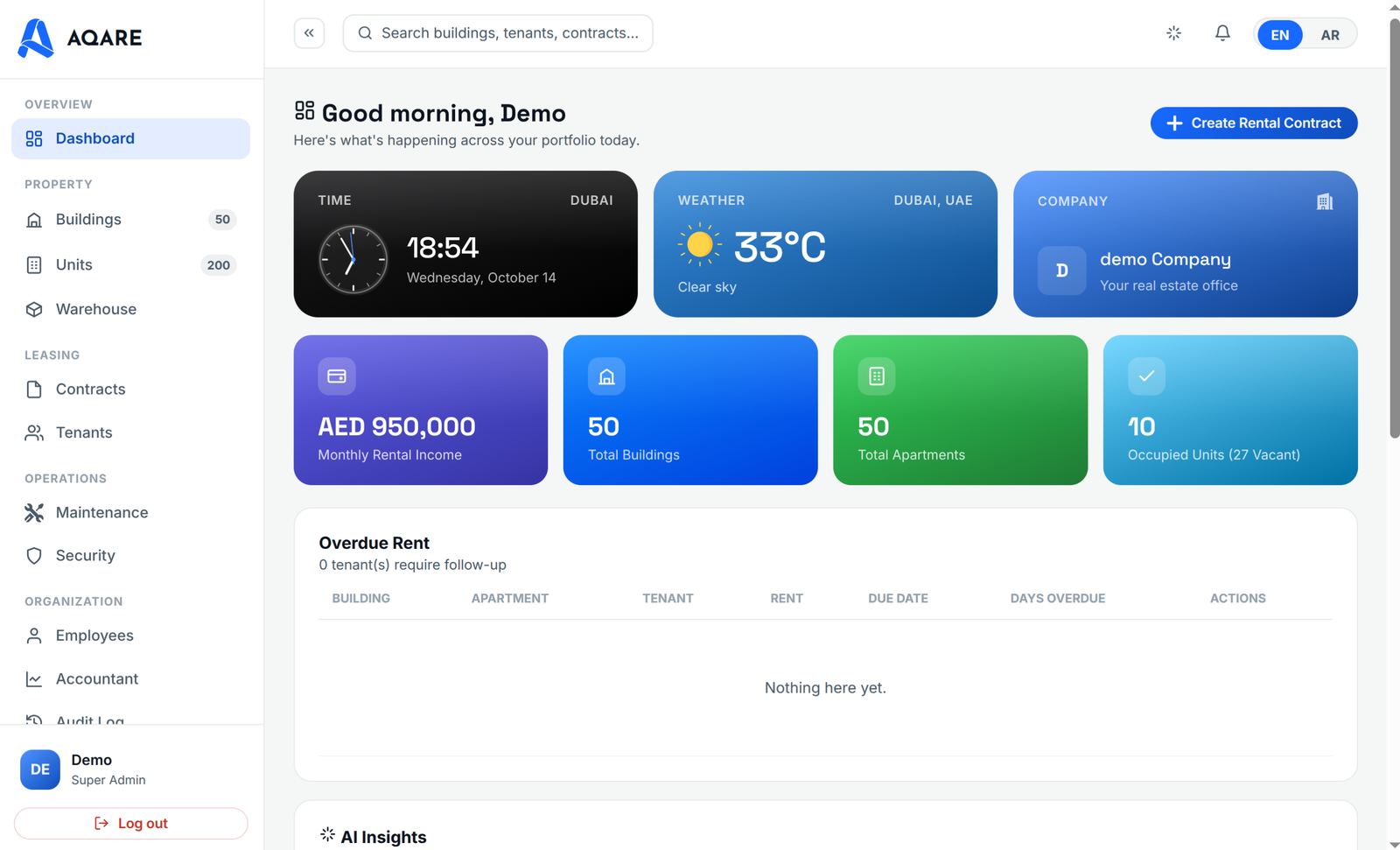
Task: Click the DUE DATE column header
Action: 898,599
